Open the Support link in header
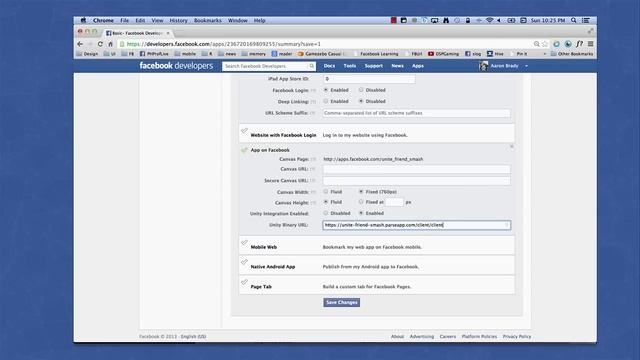 373,66
